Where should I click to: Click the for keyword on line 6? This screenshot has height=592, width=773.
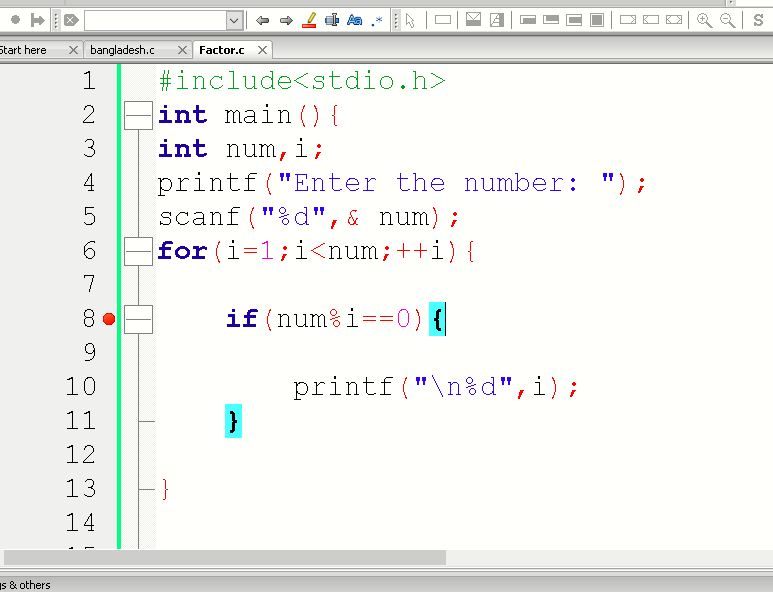[182, 251]
